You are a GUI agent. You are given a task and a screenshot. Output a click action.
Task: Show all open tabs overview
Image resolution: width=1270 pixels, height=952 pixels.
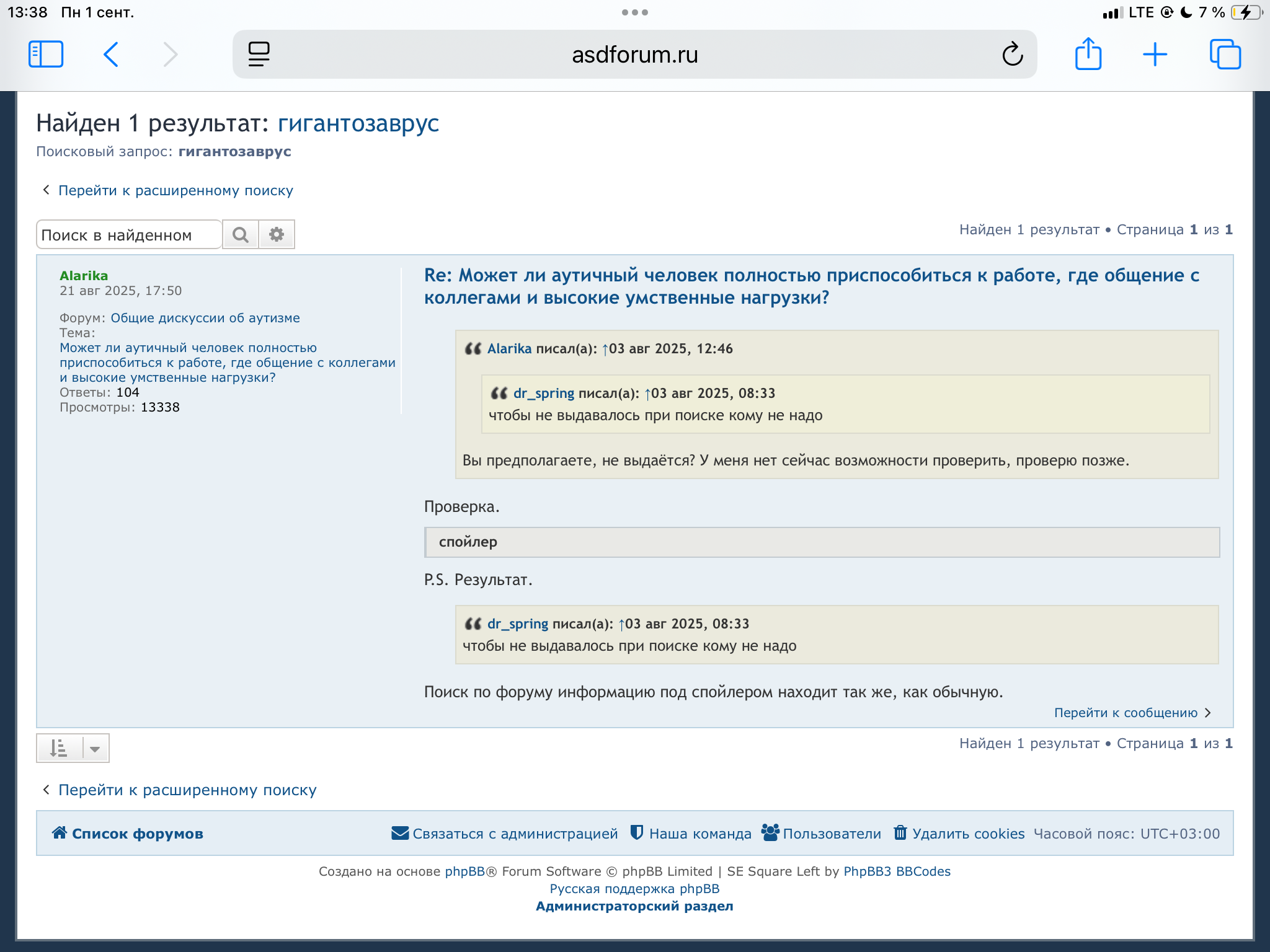tap(1225, 55)
